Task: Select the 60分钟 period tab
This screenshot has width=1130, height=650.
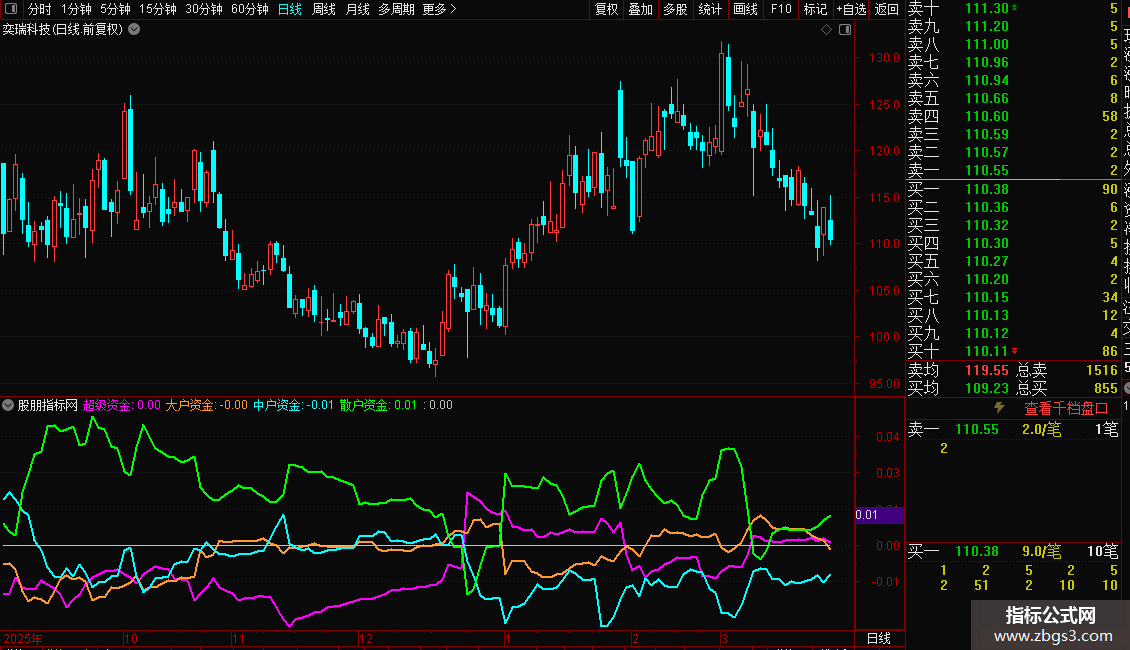Action: 249,9
